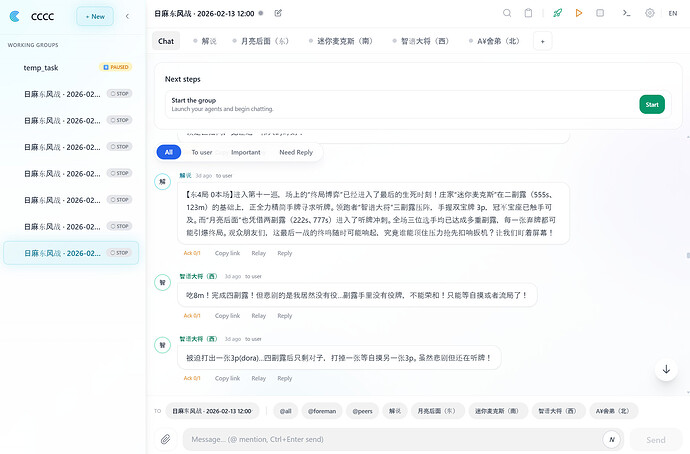Select the @all recipient chip

[286, 411]
